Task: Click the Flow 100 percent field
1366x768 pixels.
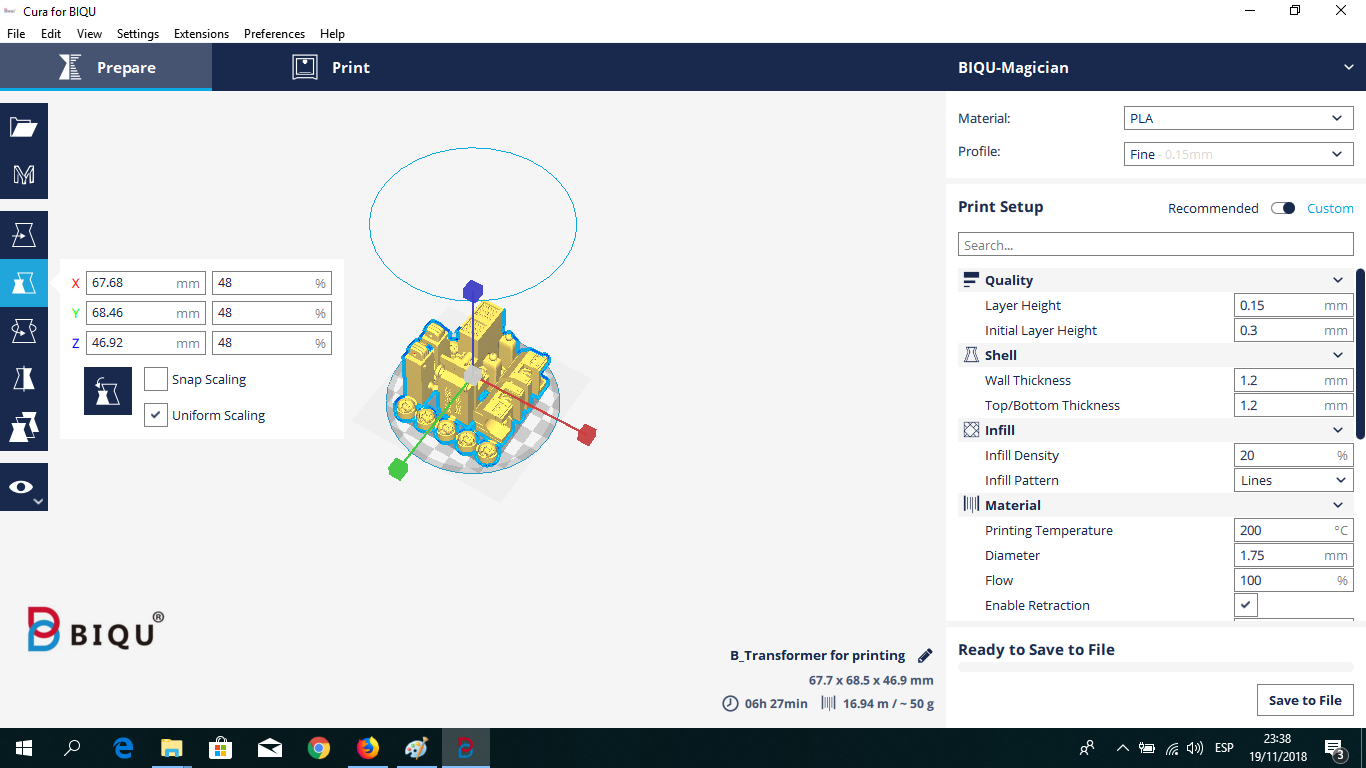Action: 1294,580
